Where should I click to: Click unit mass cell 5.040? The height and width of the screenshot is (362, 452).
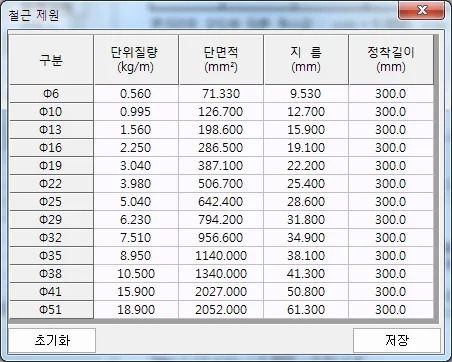[x=136, y=202]
